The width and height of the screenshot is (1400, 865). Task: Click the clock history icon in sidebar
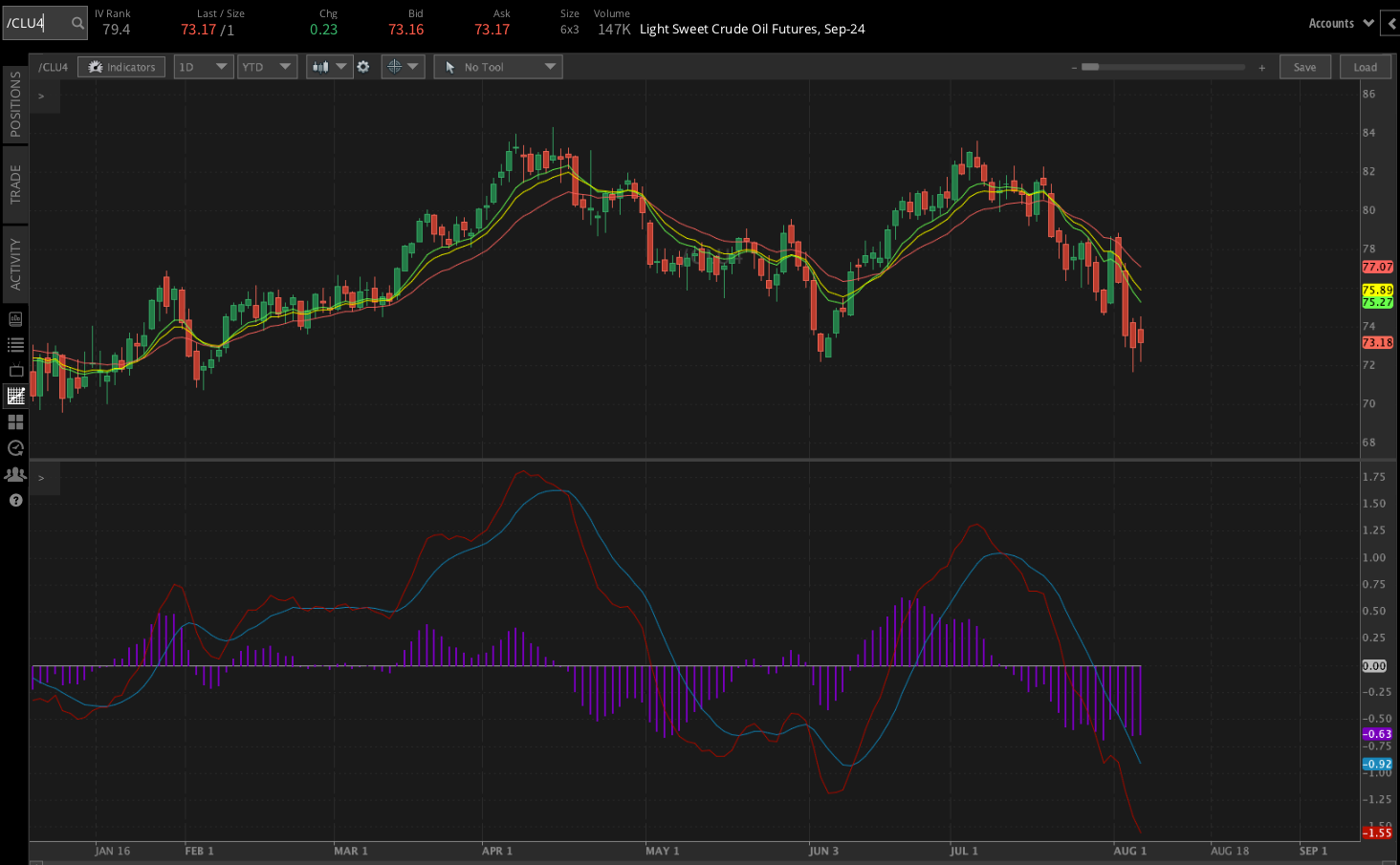(x=15, y=447)
